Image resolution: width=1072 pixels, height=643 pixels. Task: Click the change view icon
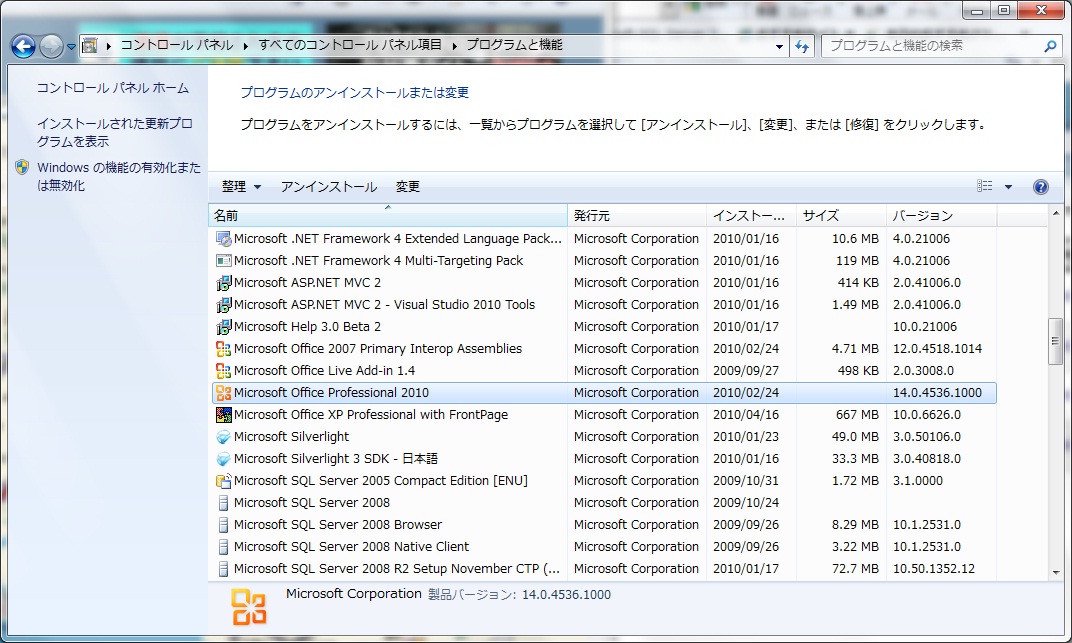(985, 187)
